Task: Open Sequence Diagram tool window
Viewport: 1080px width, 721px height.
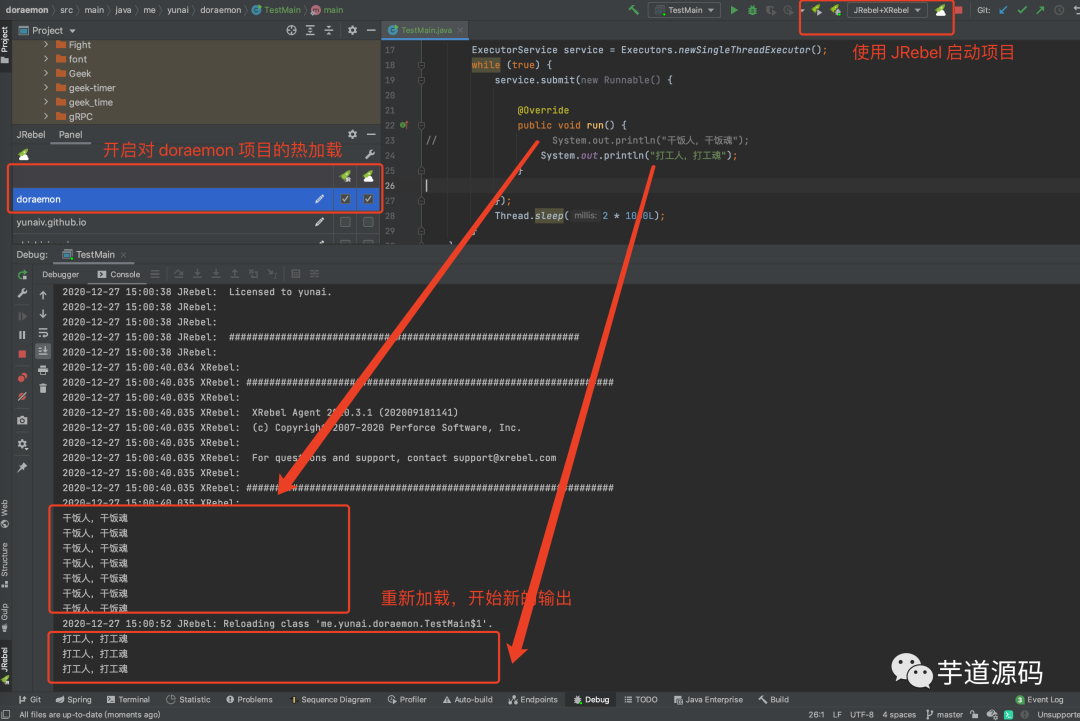Action: (330, 700)
